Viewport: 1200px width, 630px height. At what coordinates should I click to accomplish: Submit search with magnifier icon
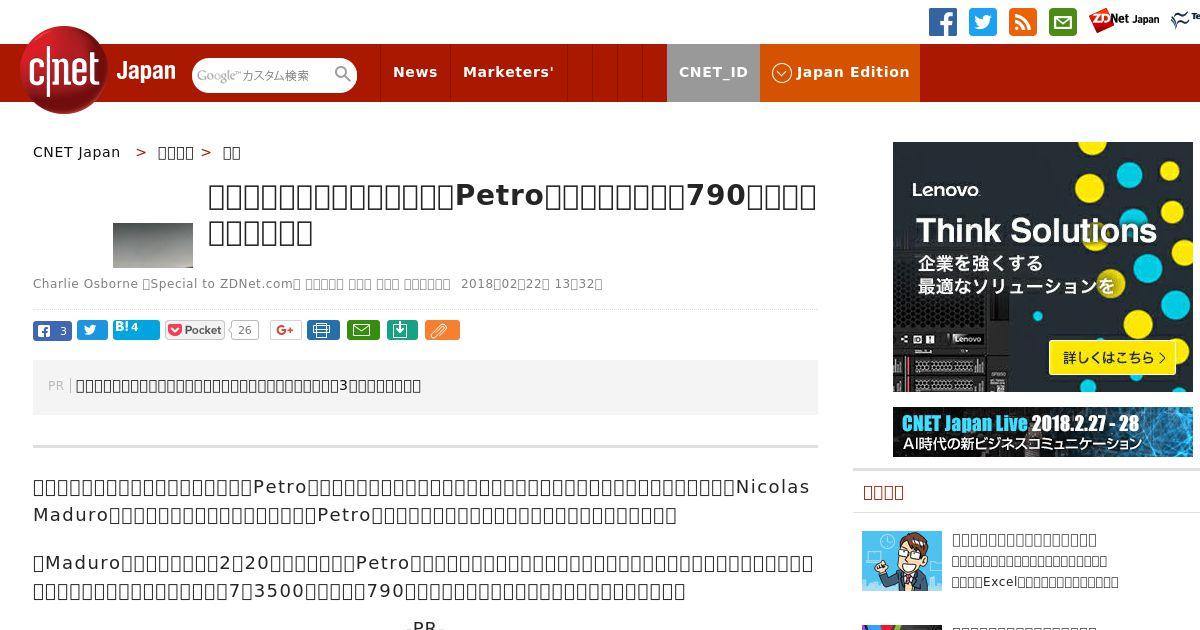point(343,74)
